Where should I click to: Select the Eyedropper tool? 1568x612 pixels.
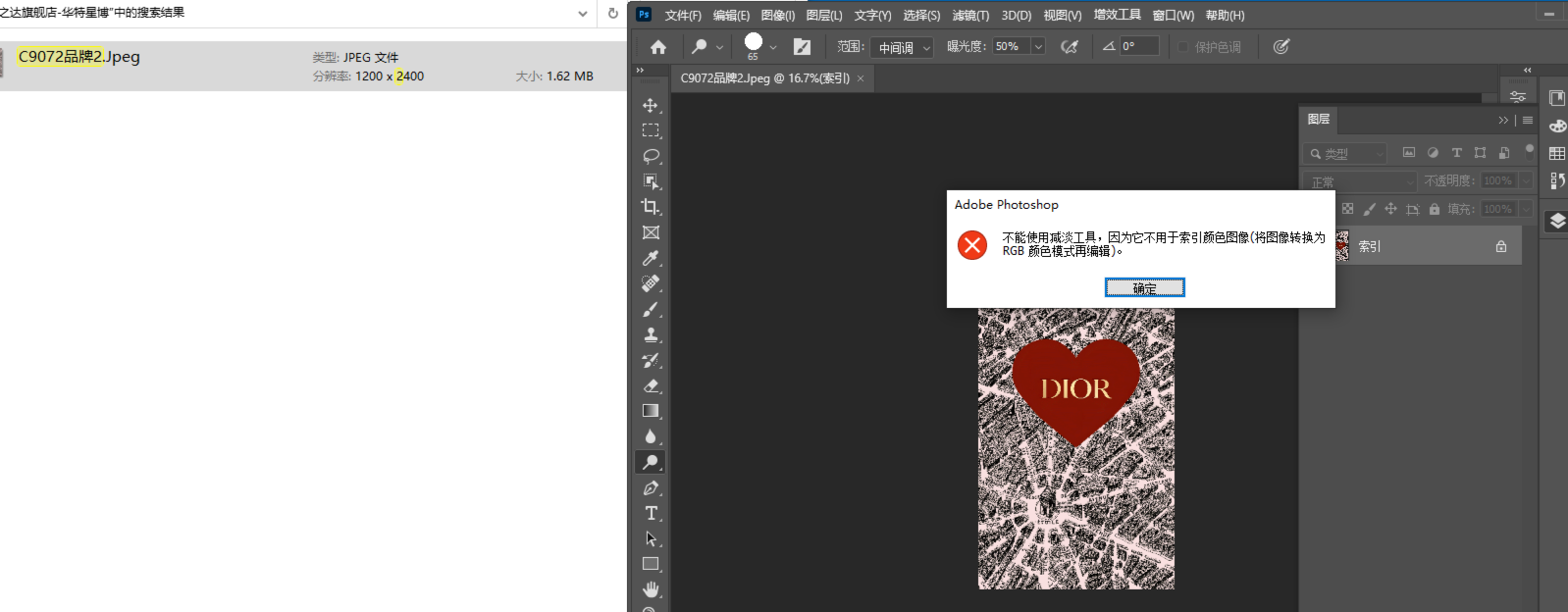pyautogui.click(x=650, y=258)
